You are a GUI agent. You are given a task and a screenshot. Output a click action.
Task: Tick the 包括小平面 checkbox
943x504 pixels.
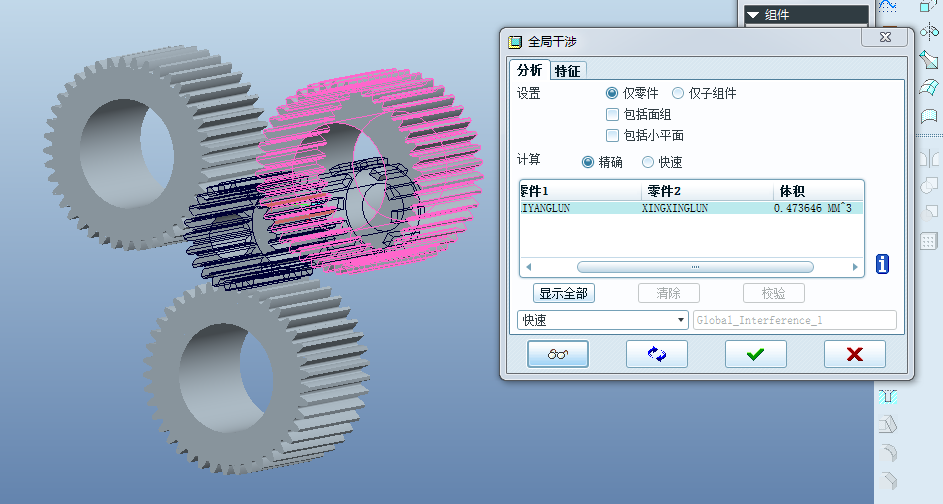[x=613, y=135]
